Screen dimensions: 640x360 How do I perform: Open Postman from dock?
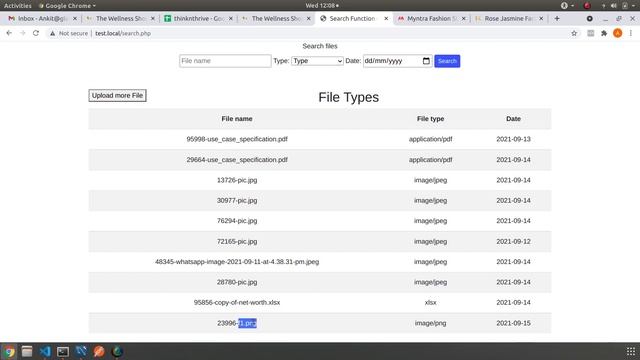pos(99,351)
